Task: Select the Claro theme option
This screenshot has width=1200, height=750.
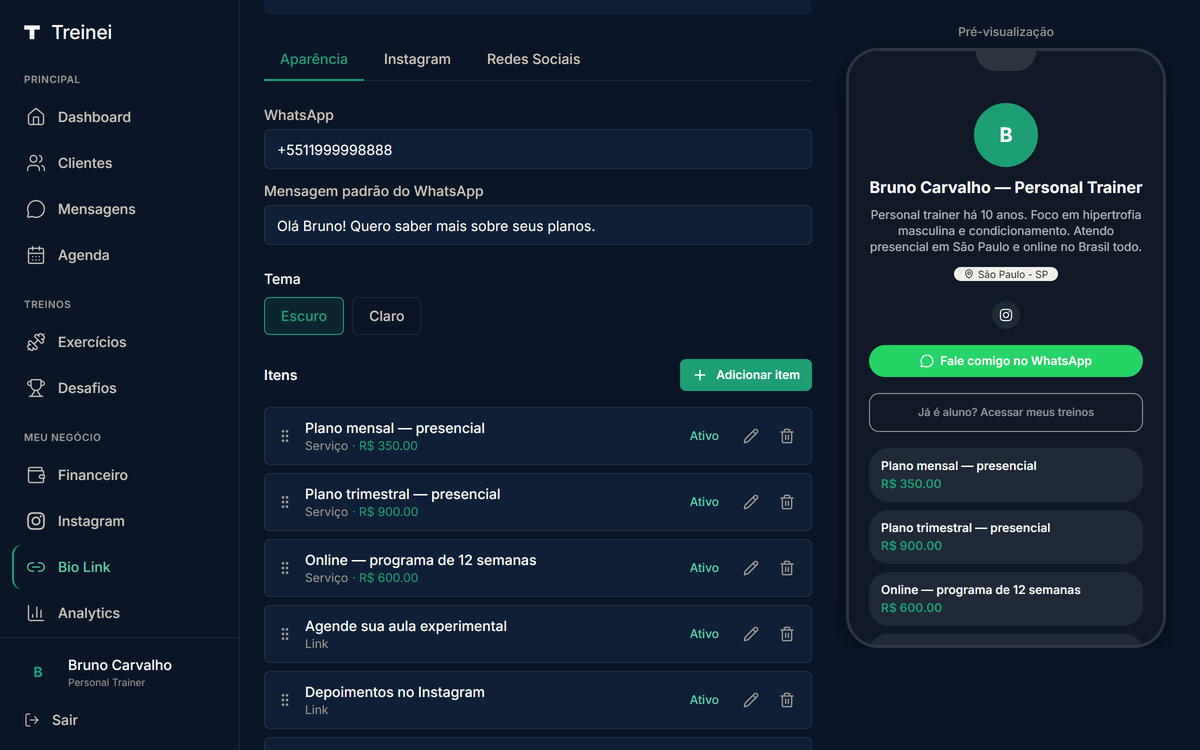Action: 386,316
